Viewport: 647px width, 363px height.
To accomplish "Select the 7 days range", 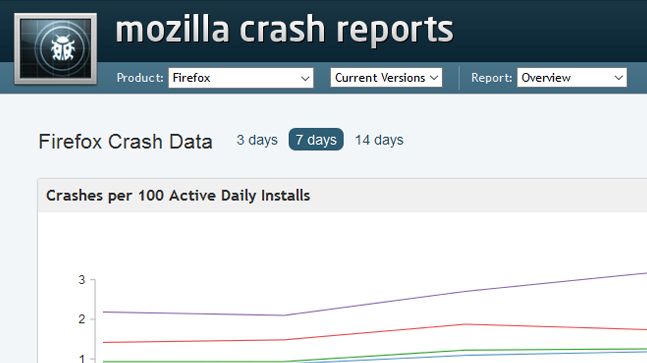I will [316, 139].
